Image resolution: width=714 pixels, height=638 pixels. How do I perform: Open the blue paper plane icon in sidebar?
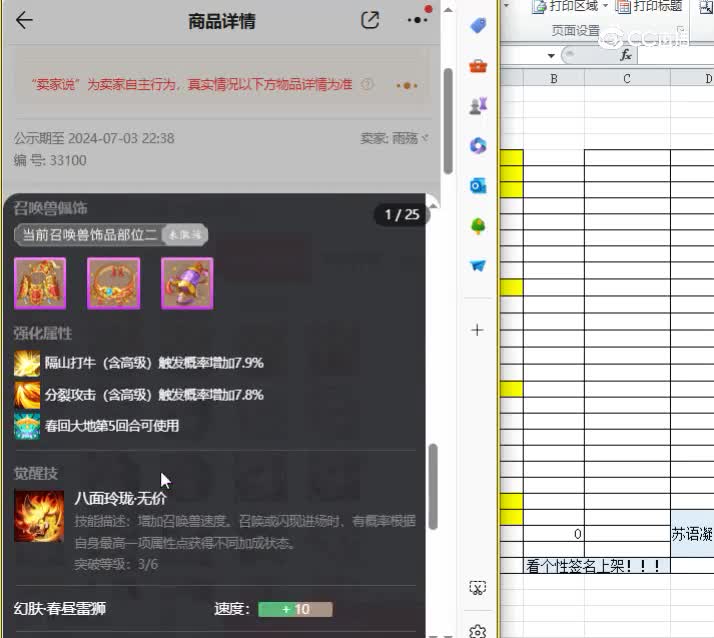(x=478, y=265)
